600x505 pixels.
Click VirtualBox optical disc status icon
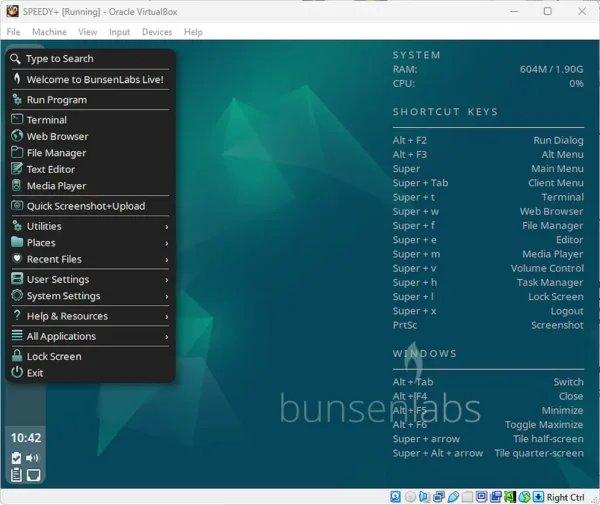410,497
